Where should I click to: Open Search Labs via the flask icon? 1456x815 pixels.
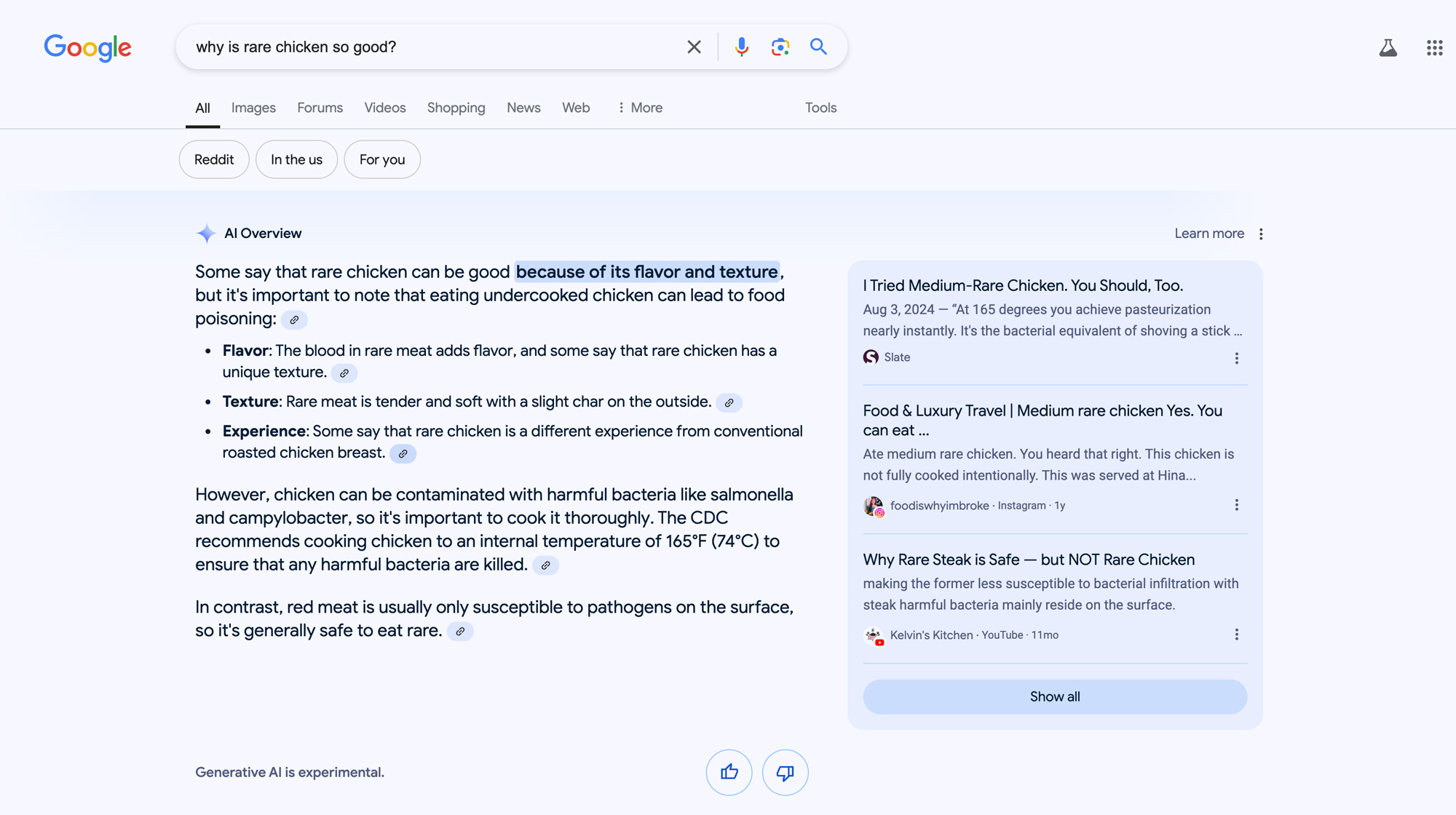(x=1388, y=47)
